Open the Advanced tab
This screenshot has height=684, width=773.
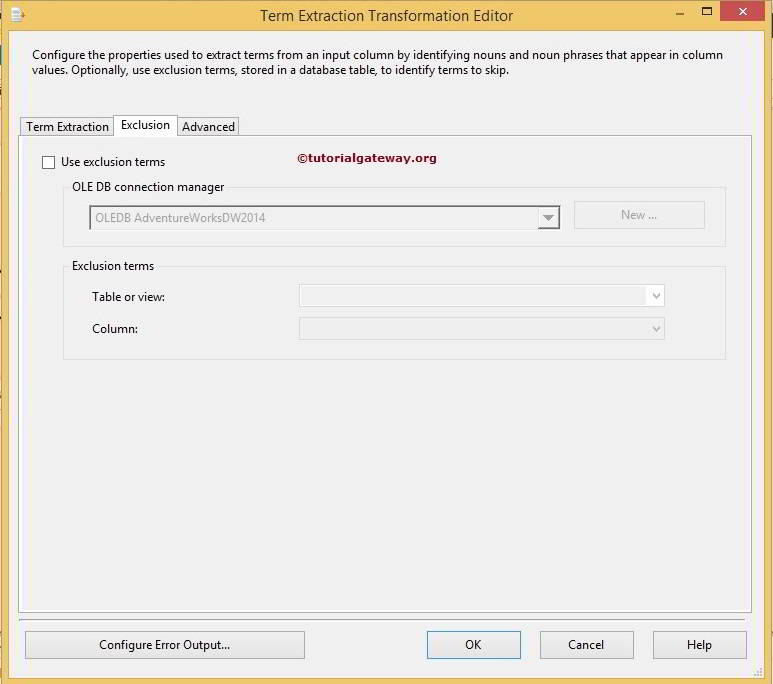[x=208, y=127]
